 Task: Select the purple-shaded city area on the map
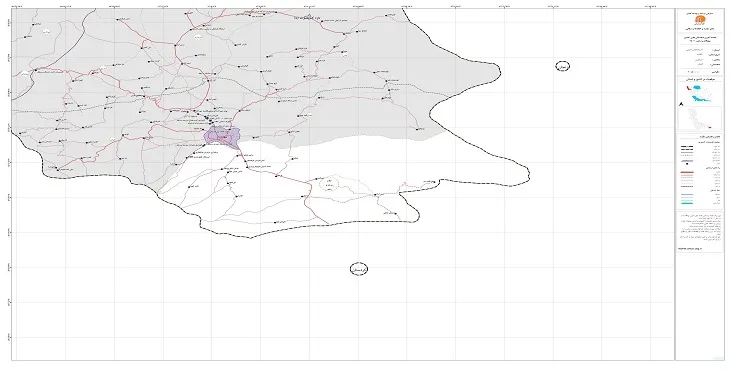pos(222,136)
